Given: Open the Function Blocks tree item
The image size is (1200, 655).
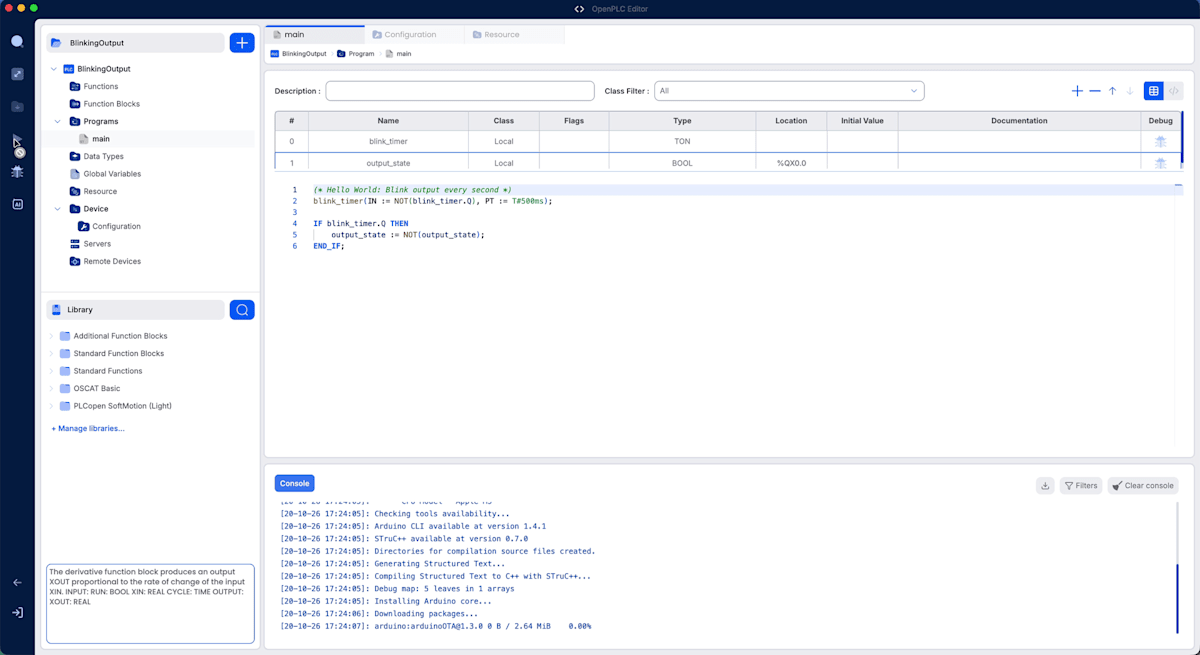Looking at the screenshot, I should coord(111,104).
